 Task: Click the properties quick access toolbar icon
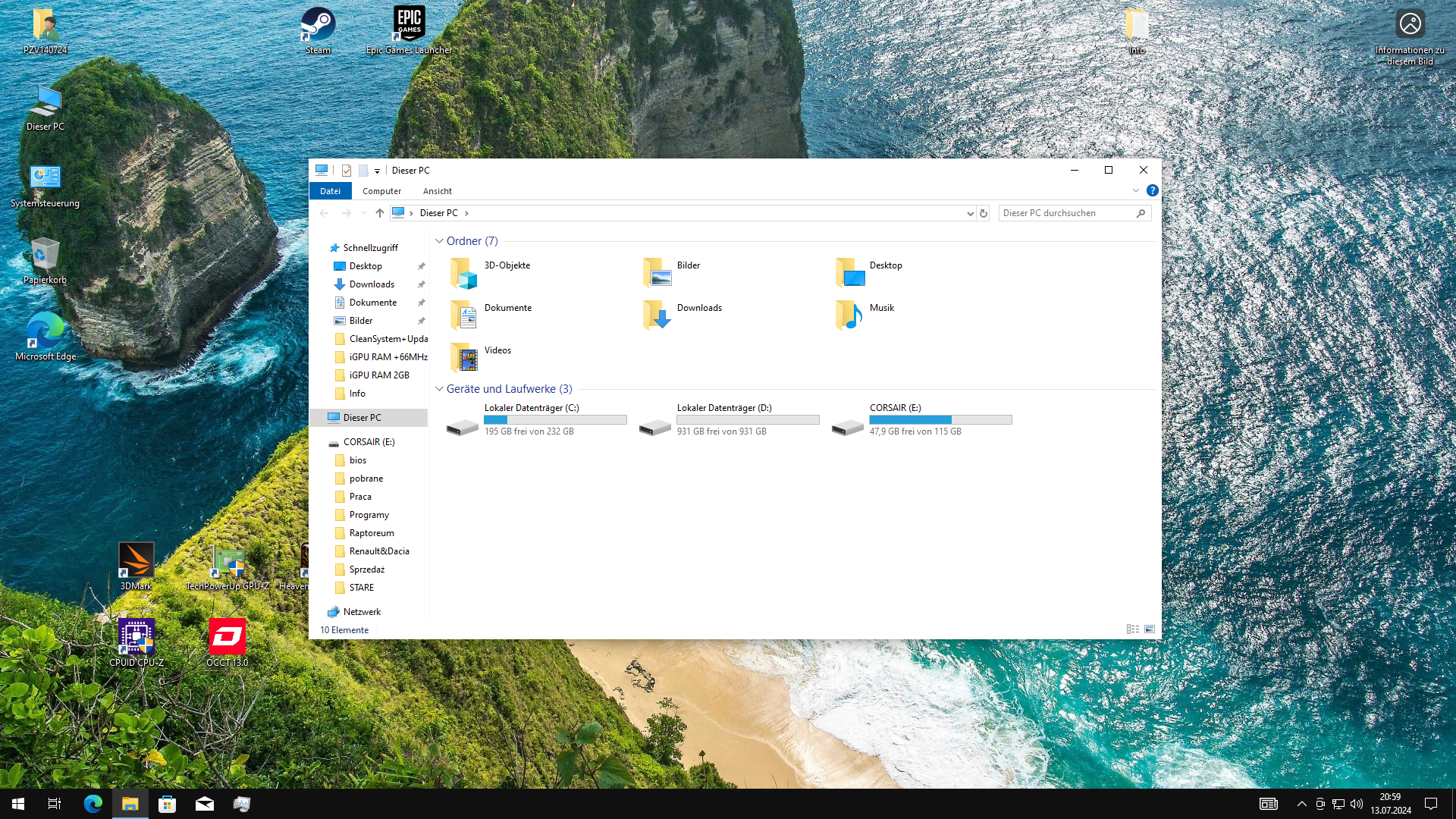347,171
